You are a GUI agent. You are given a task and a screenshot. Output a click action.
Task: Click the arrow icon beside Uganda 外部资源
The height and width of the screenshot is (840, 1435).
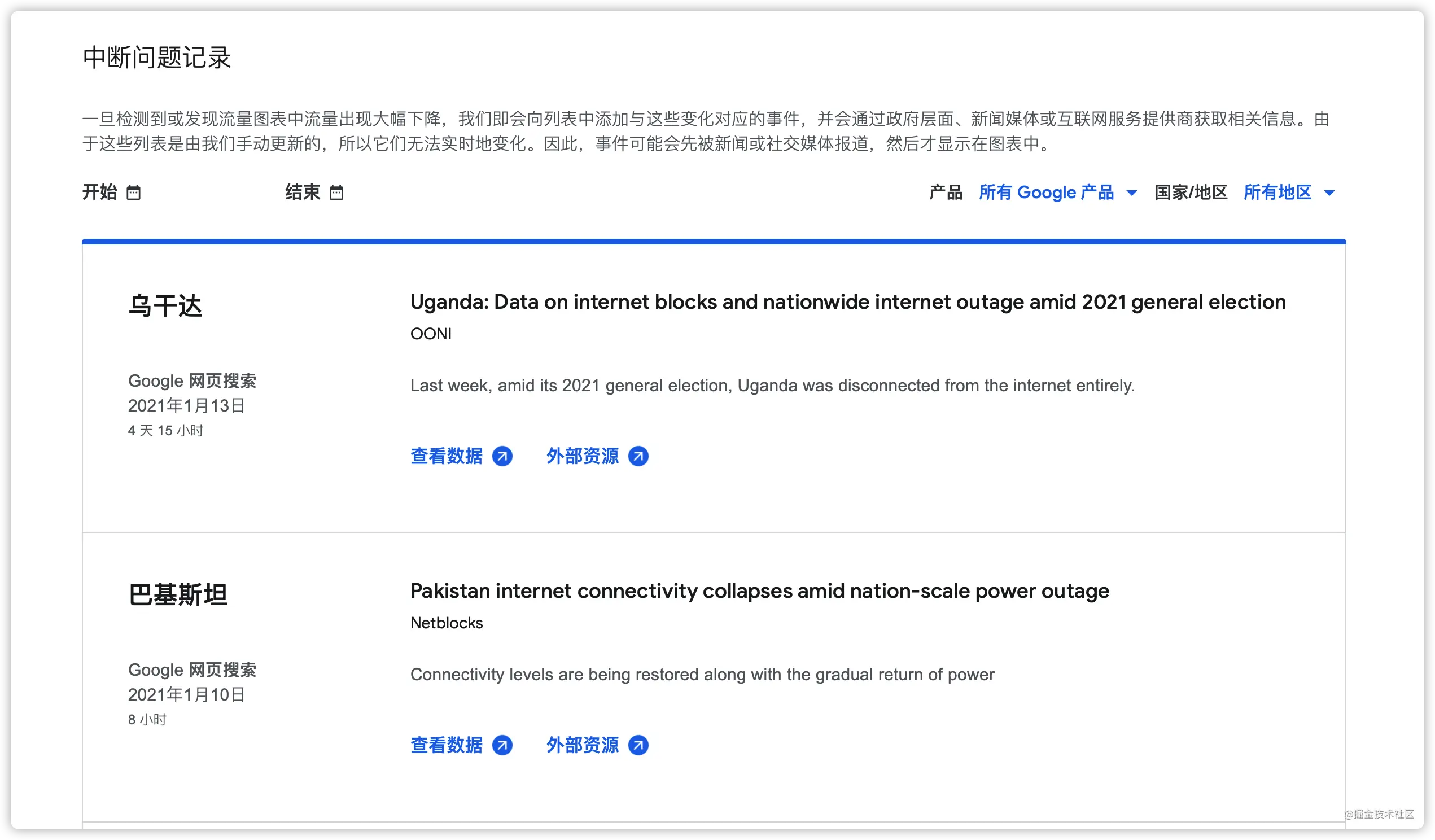click(638, 456)
